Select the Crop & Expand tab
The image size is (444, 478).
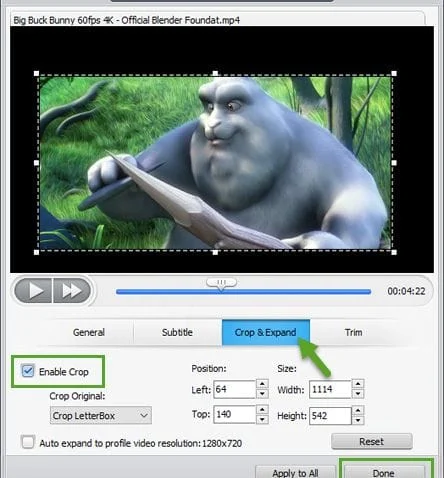coord(266,332)
